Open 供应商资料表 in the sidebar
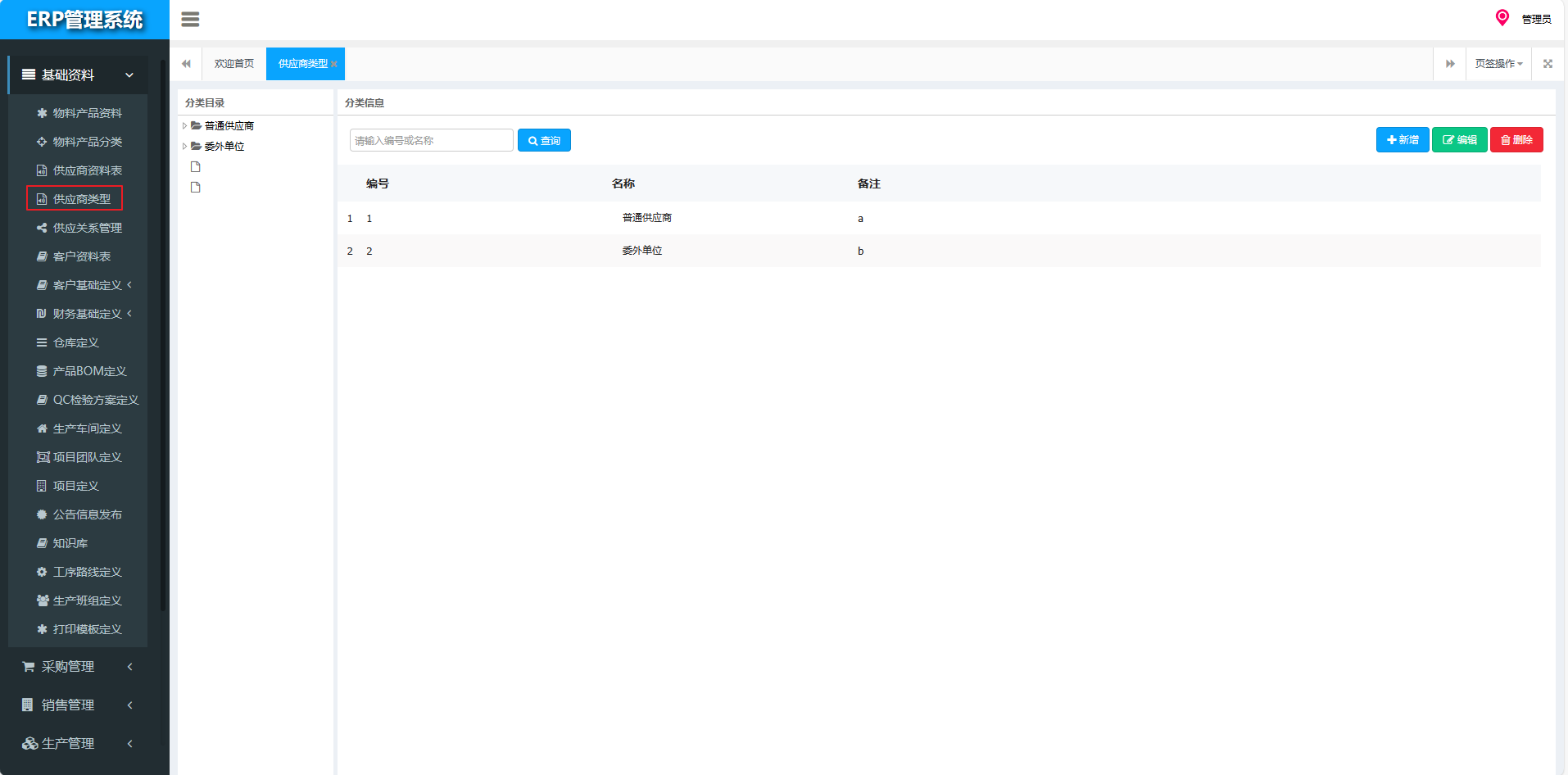Screen dimensions: 1568x775 tap(87, 170)
